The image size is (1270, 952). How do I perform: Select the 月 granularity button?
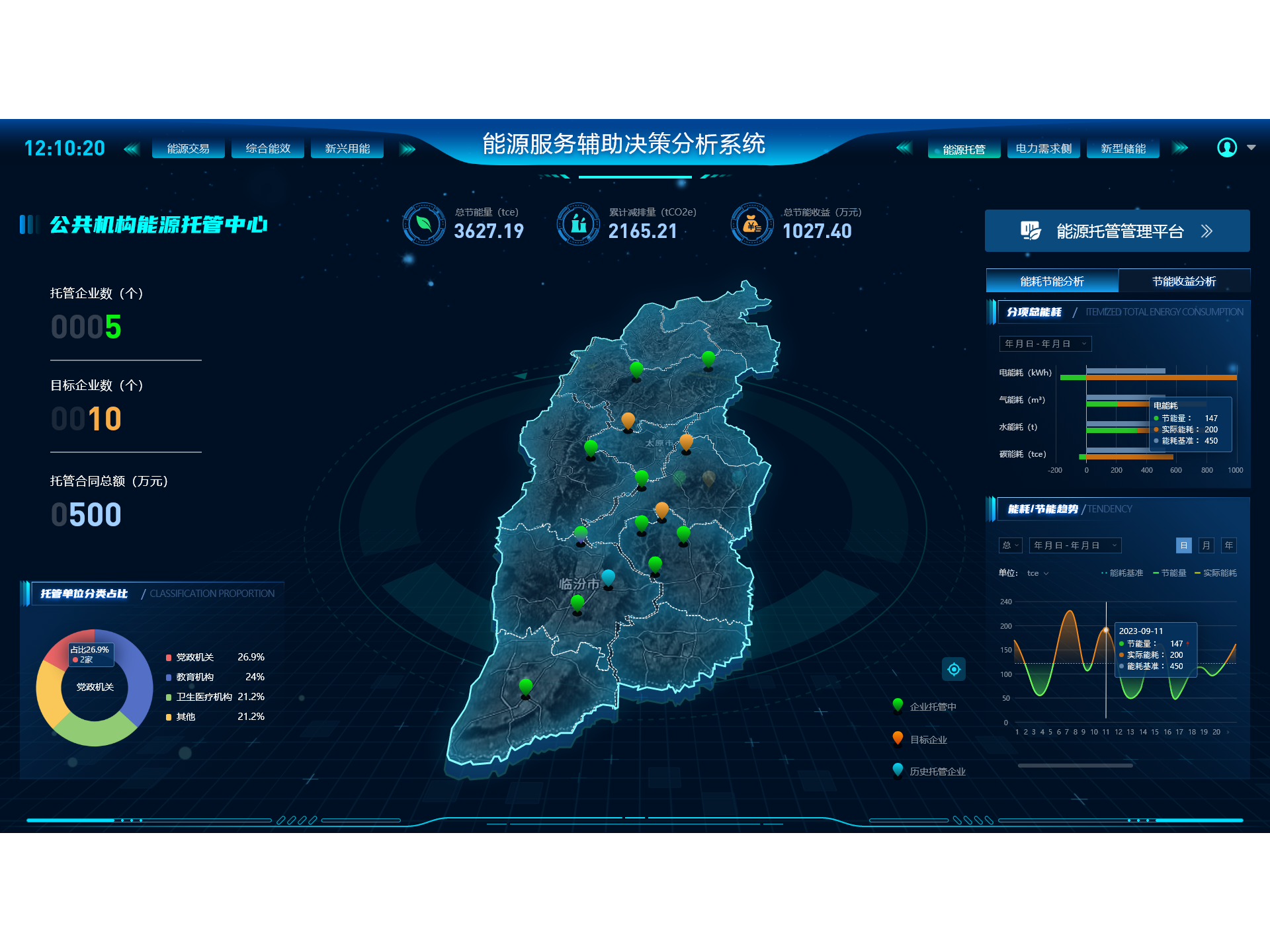(1206, 545)
